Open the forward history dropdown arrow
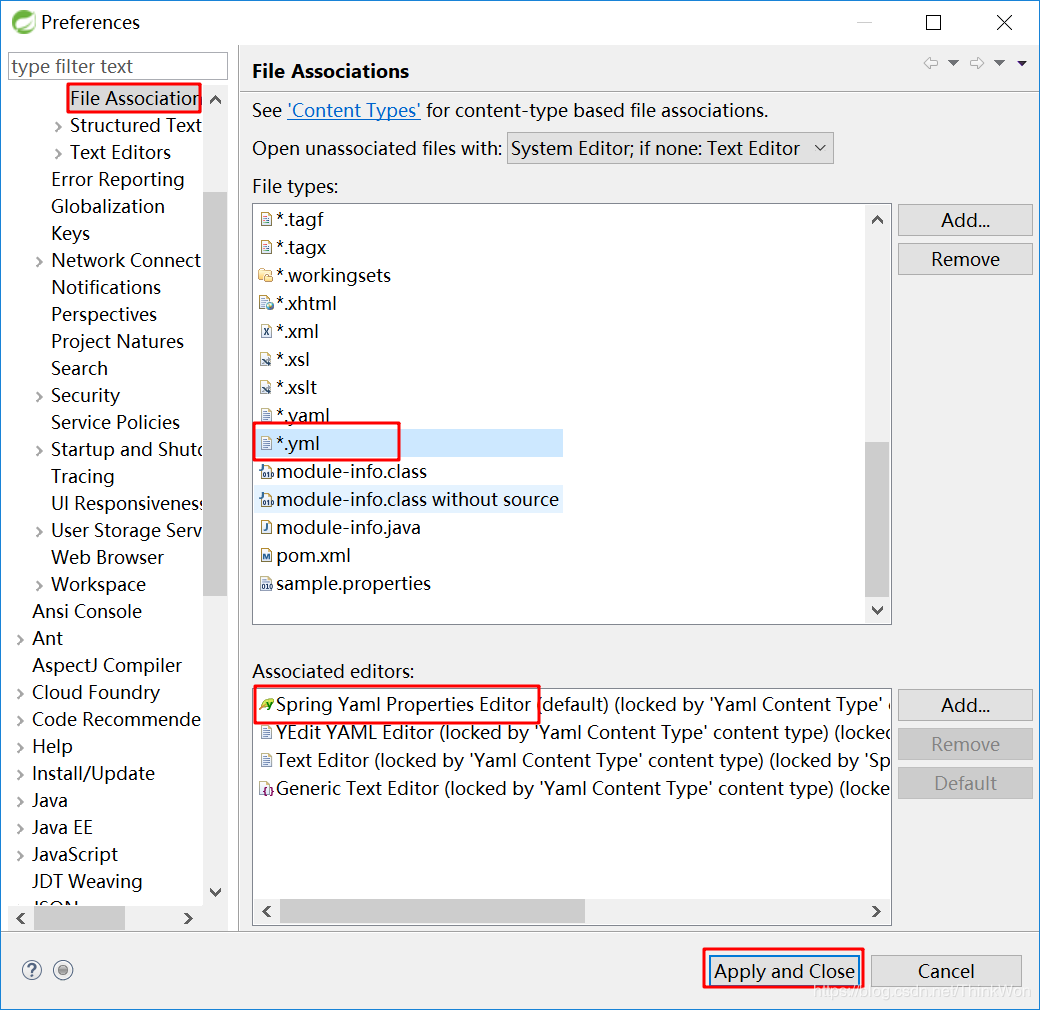Viewport: 1040px width, 1010px height. (x=1000, y=63)
